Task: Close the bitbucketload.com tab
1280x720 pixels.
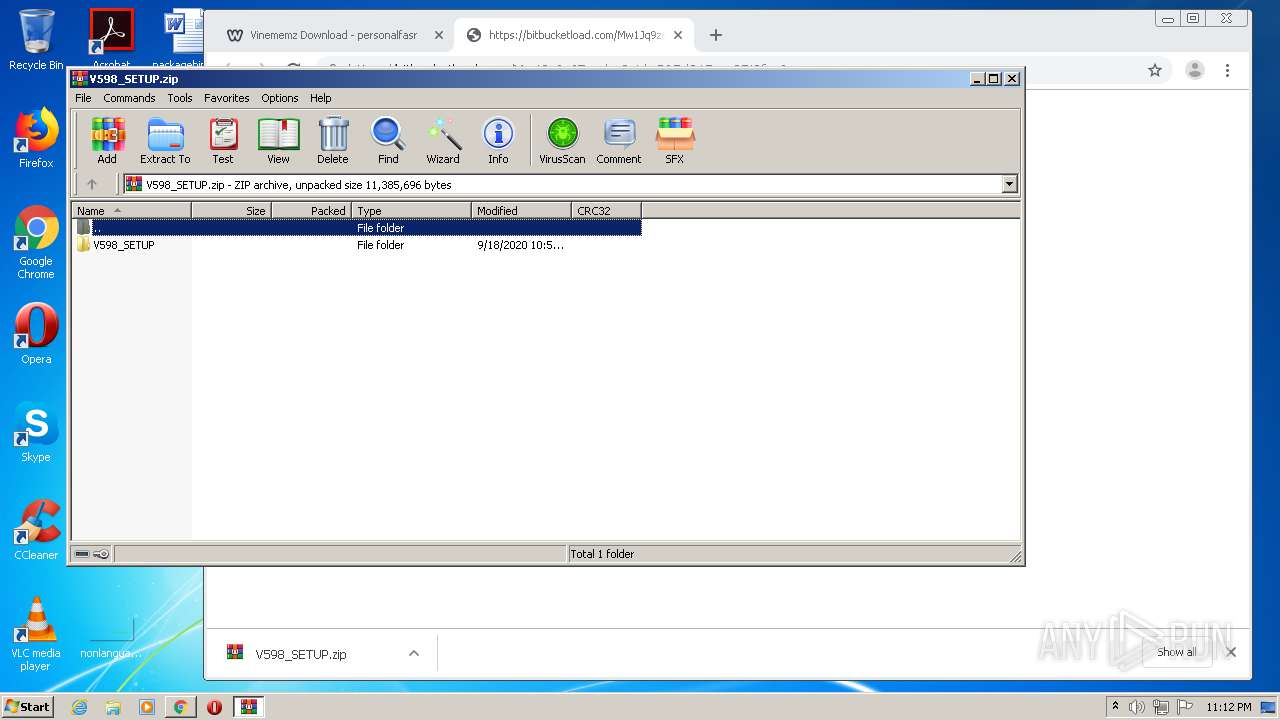Action: click(x=678, y=35)
